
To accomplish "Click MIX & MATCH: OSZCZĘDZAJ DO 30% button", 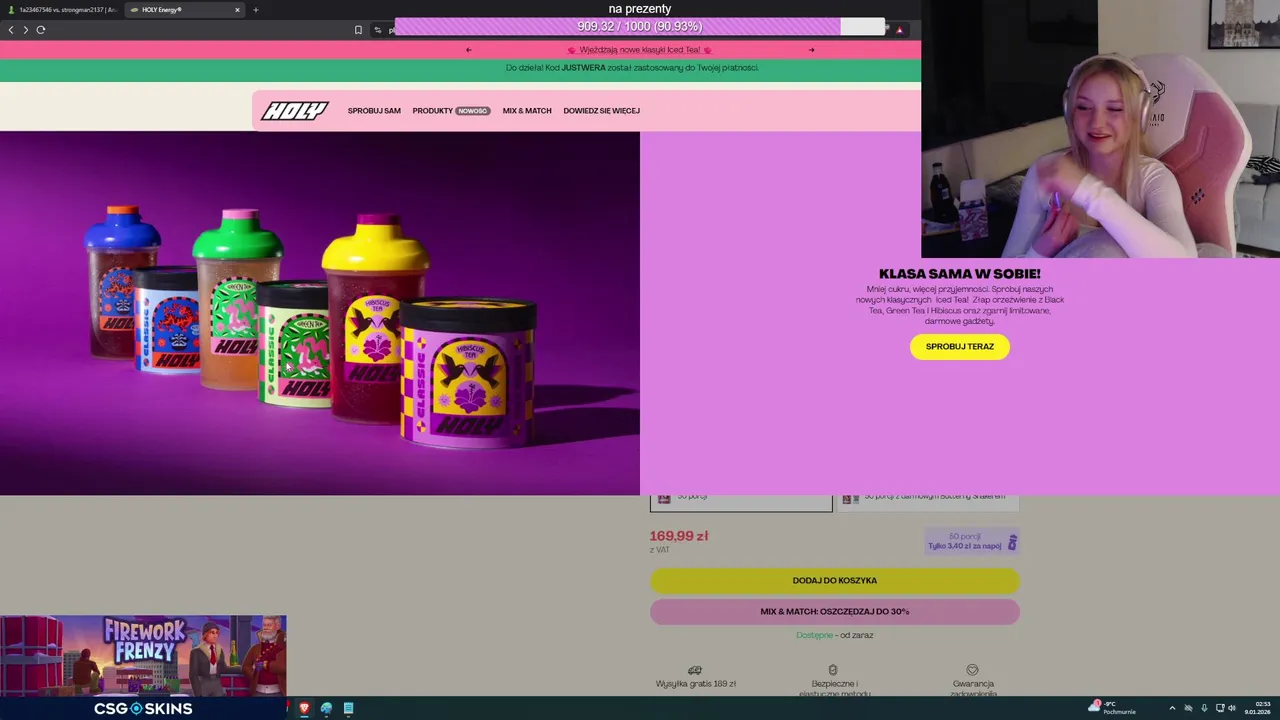I will [835, 611].
